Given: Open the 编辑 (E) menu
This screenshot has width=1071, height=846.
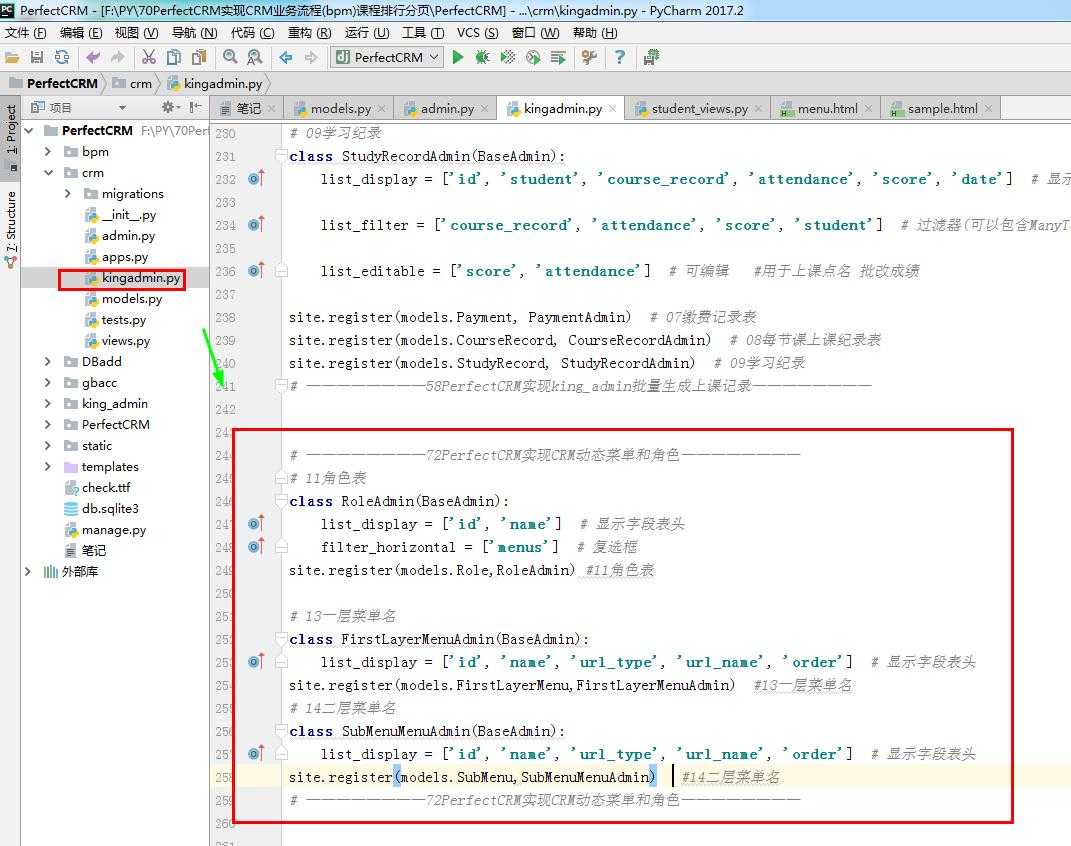Looking at the screenshot, I should (x=81, y=33).
